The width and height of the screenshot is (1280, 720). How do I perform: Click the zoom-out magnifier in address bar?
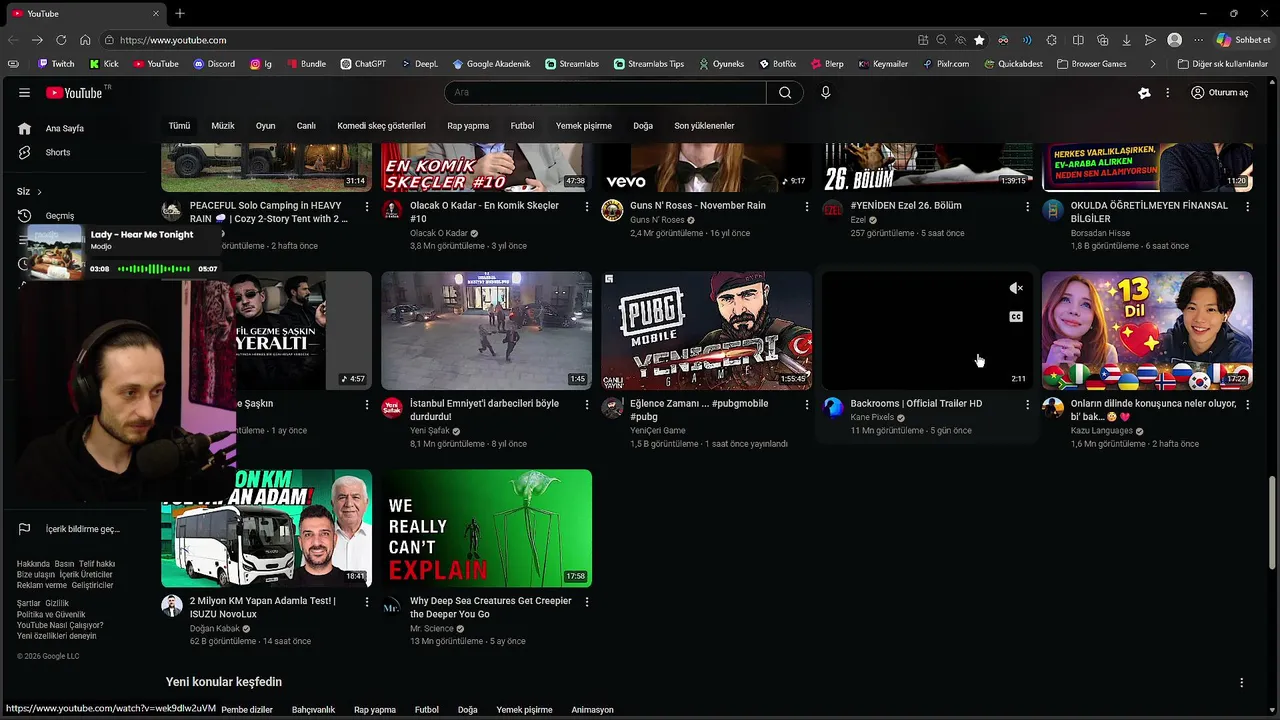pos(941,40)
